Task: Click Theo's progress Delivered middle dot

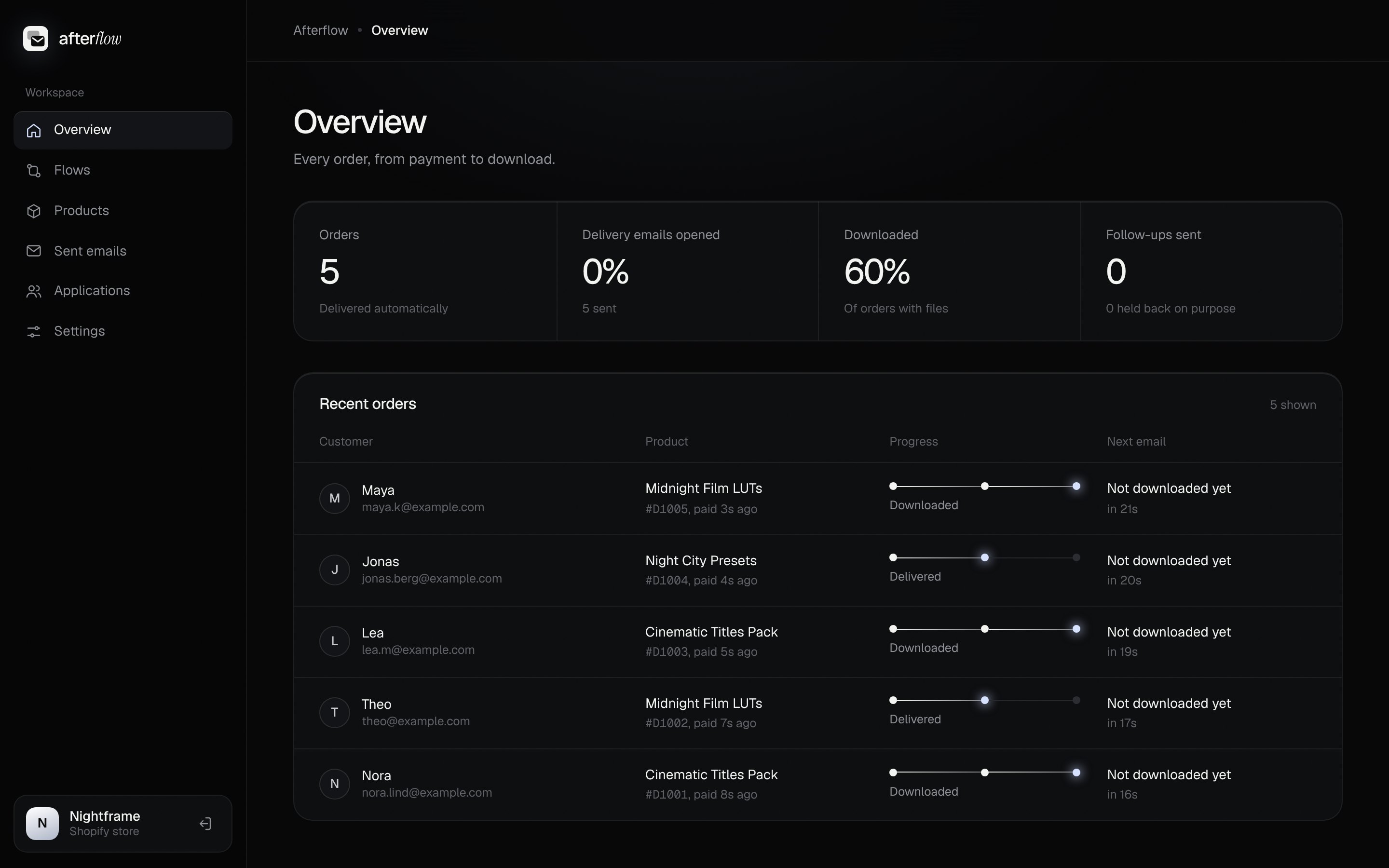Action: [984, 700]
